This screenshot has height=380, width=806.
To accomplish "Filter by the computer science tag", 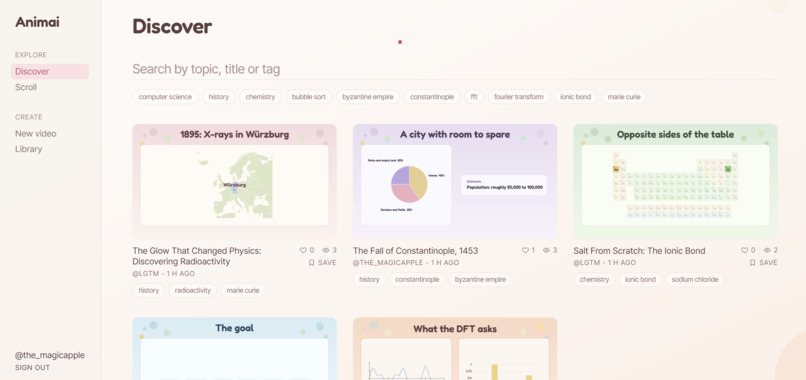I will click(x=165, y=97).
